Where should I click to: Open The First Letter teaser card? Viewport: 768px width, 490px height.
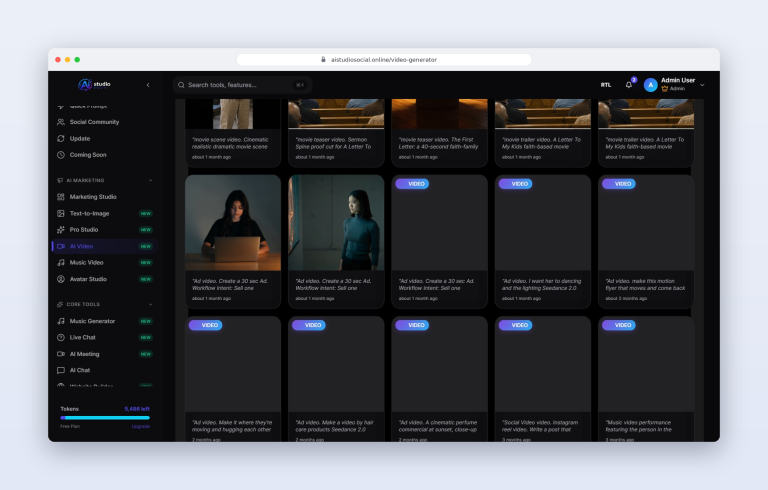(x=440, y=133)
